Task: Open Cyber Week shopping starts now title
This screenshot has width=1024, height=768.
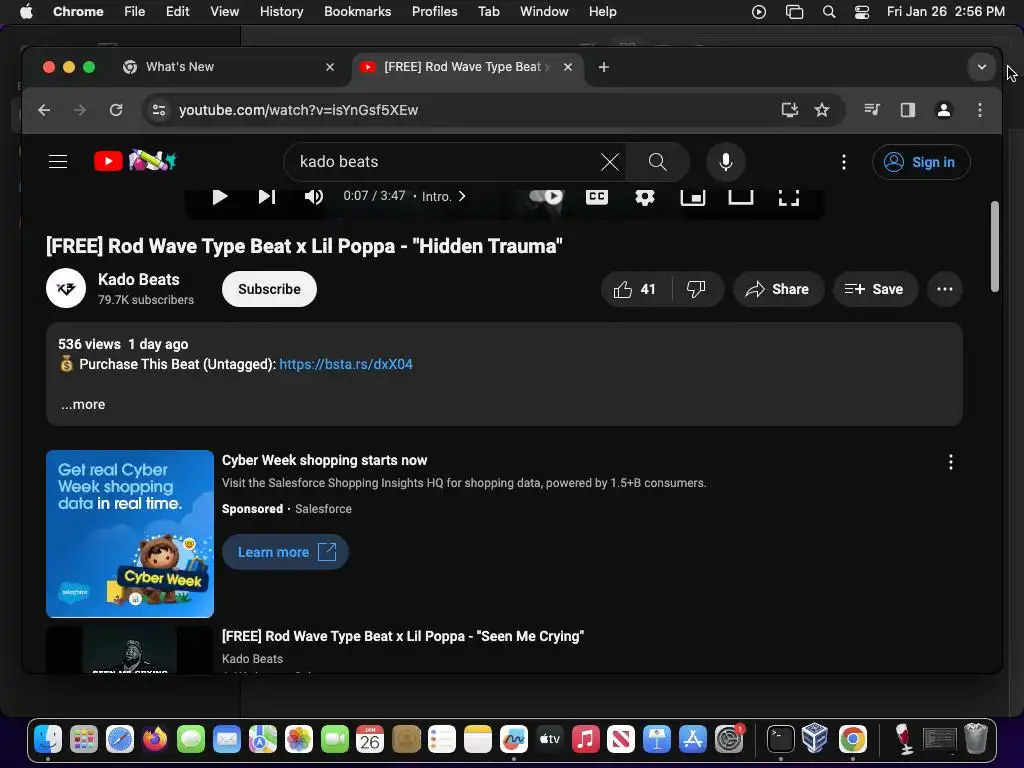Action: tap(325, 460)
